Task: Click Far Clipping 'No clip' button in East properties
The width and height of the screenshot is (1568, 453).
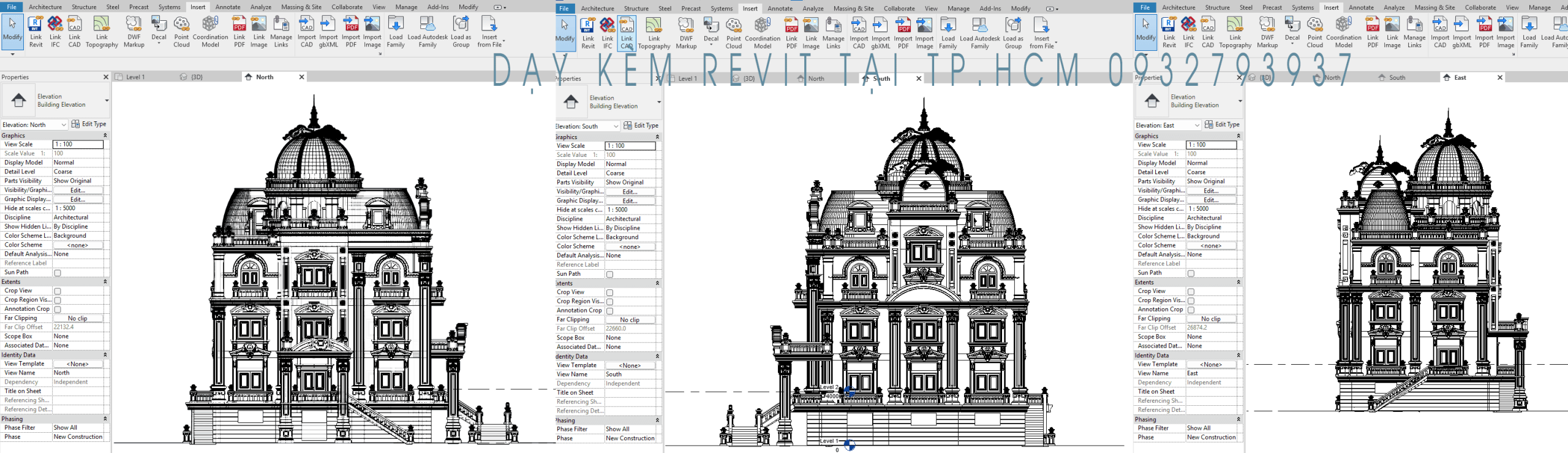Action: [x=1210, y=319]
